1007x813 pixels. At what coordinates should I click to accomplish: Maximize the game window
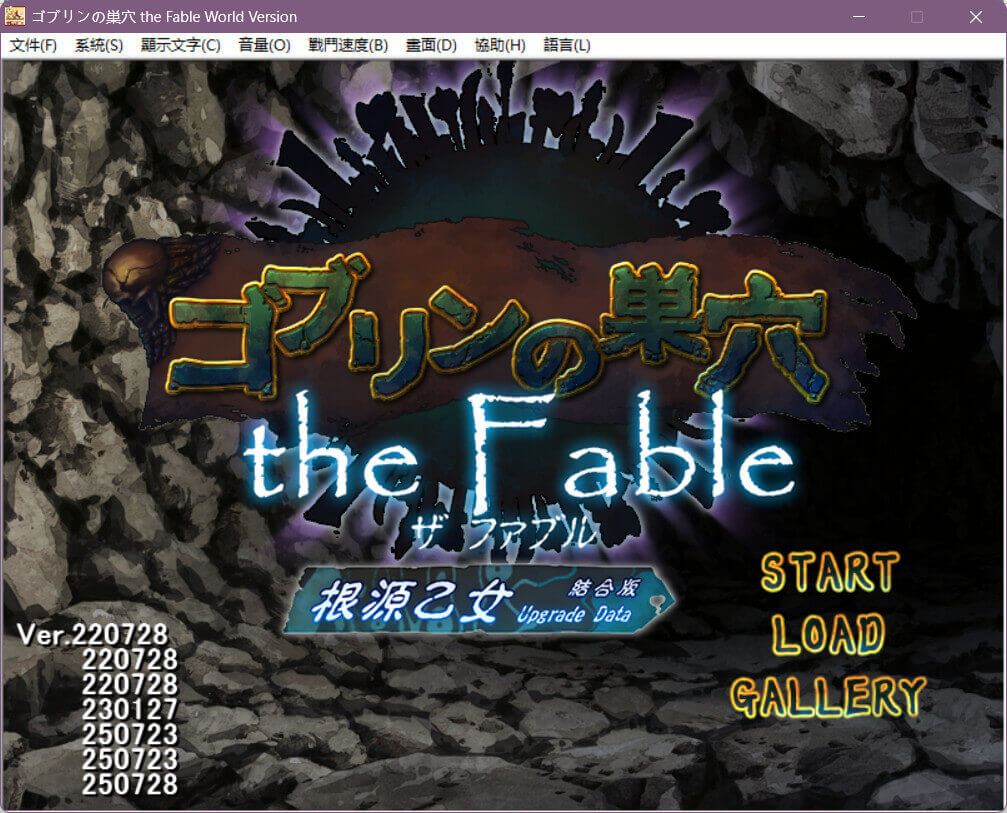point(917,16)
